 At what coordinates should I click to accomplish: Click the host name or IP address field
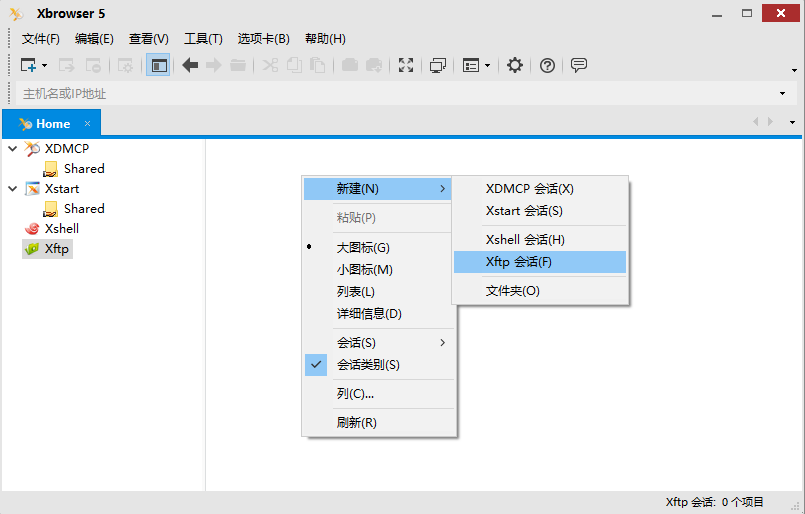pyautogui.click(x=395, y=93)
